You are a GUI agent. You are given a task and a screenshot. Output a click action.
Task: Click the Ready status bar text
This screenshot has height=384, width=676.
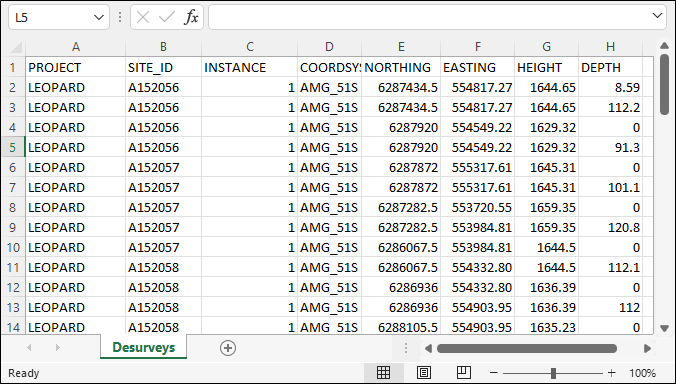24,373
